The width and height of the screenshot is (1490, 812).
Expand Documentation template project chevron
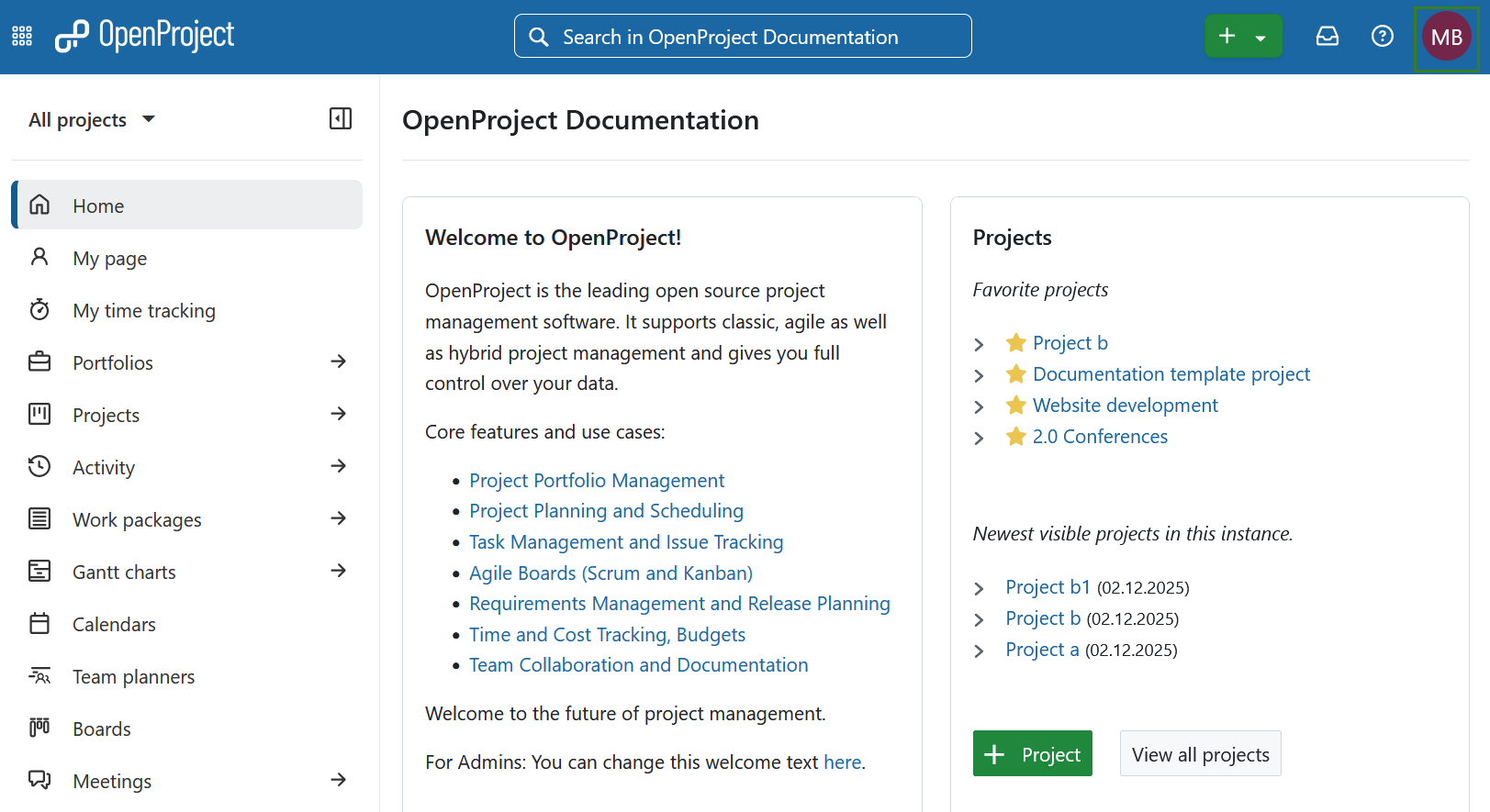coord(979,375)
